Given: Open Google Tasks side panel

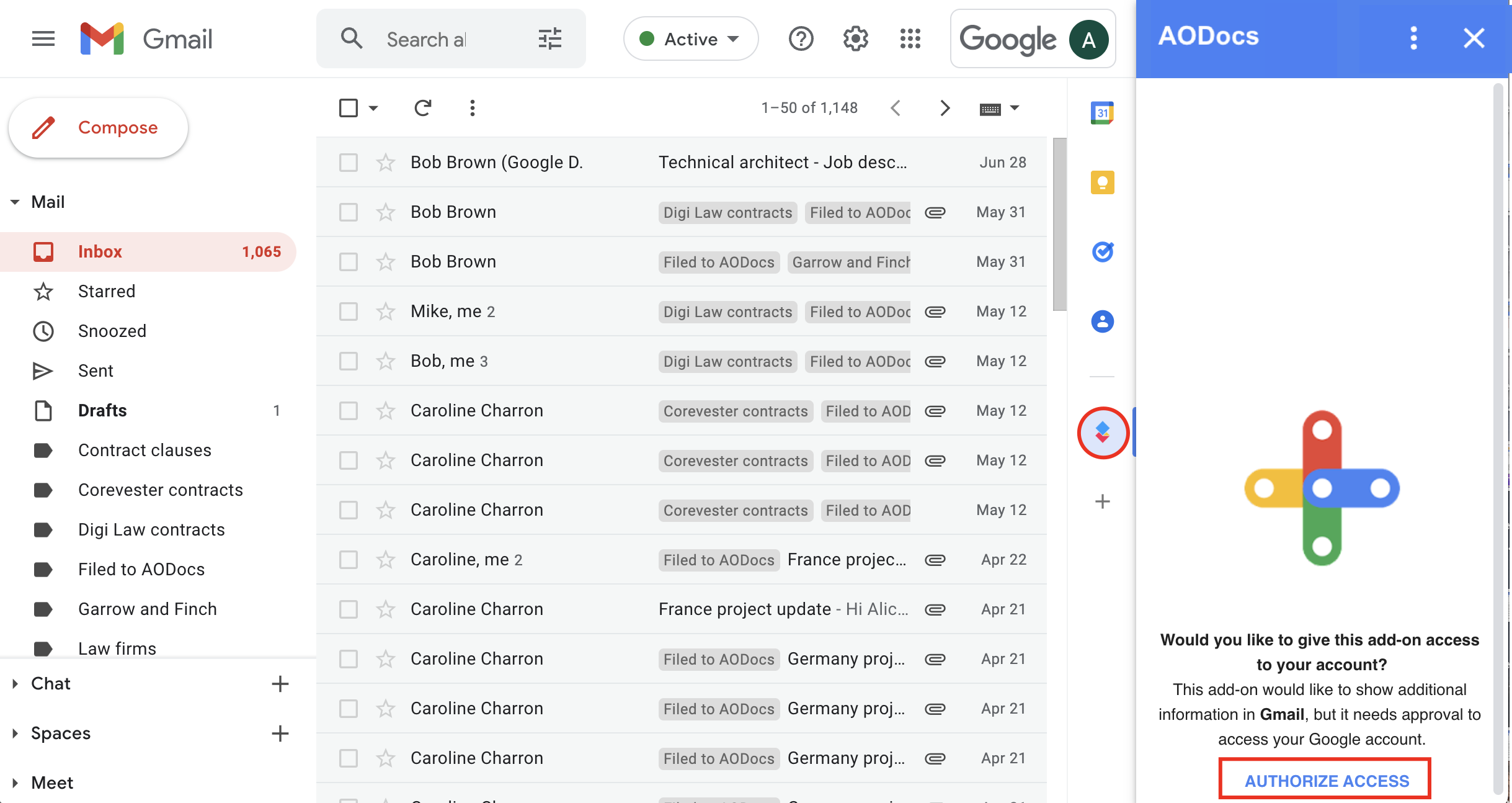Looking at the screenshot, I should [1102, 252].
